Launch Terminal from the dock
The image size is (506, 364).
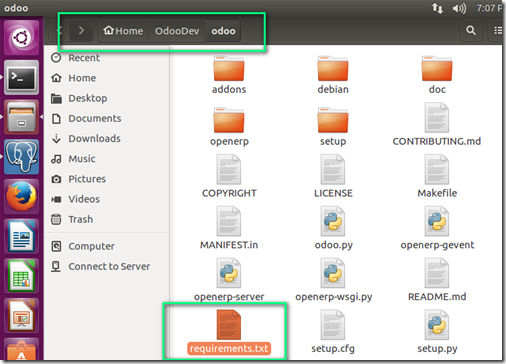pos(21,78)
